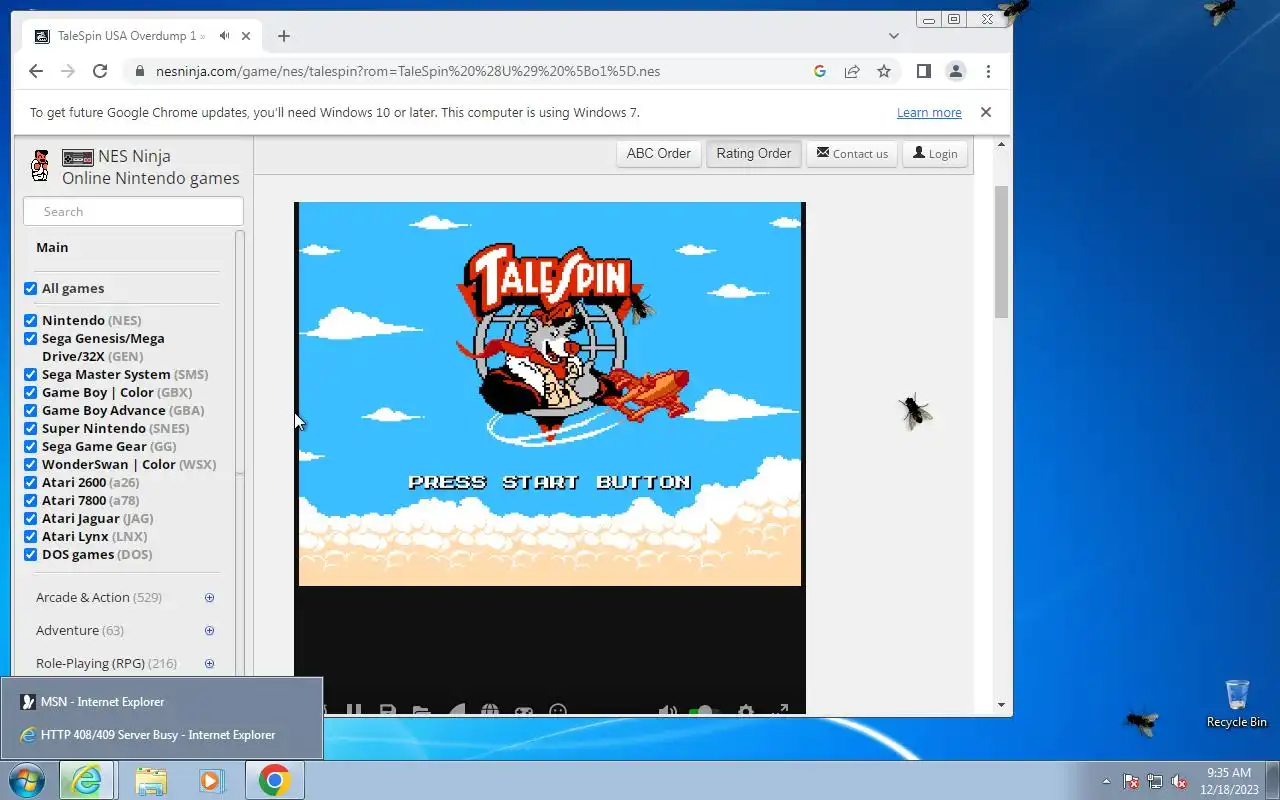The height and width of the screenshot is (800, 1280).
Task: Go back in Chrome
Action: coord(36,71)
